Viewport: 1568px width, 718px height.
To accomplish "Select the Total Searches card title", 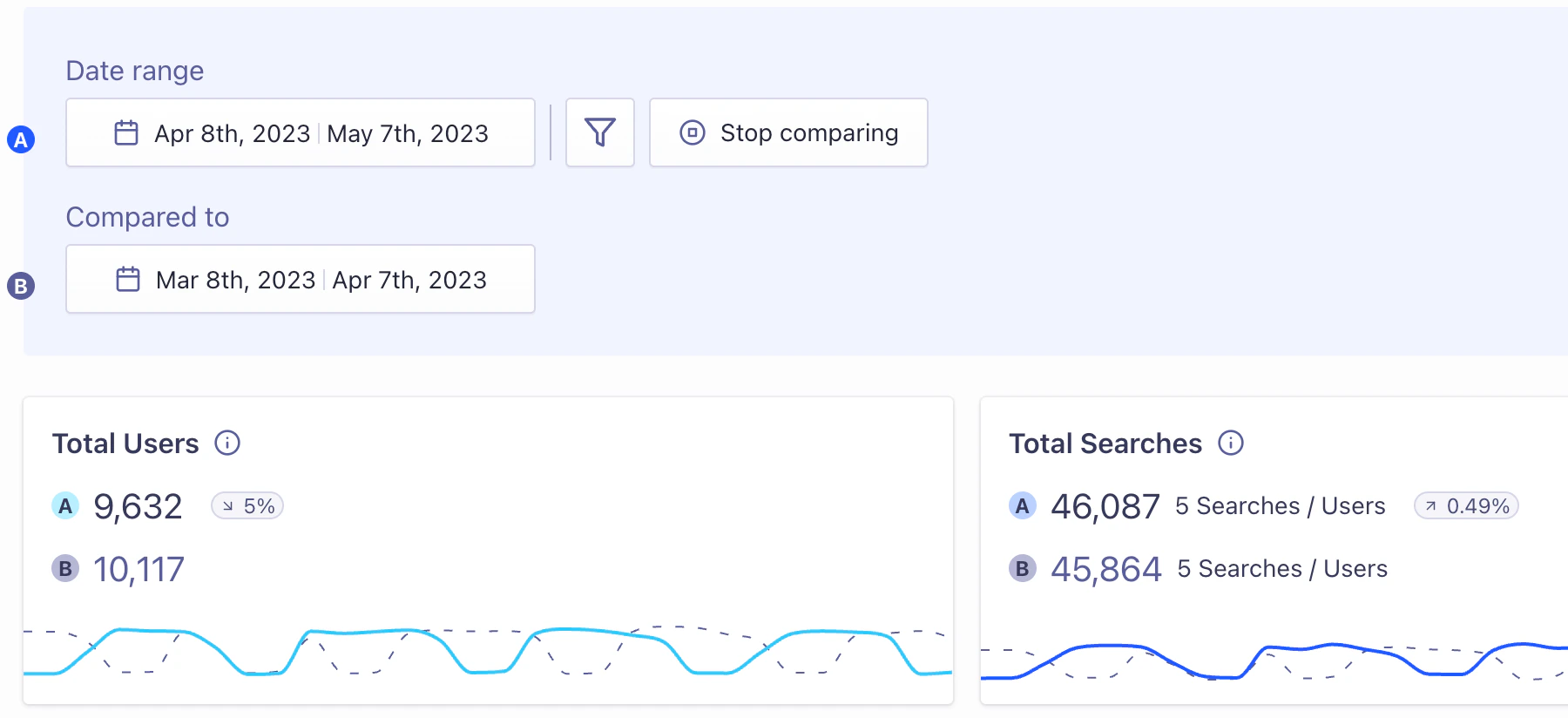I will click(1105, 444).
